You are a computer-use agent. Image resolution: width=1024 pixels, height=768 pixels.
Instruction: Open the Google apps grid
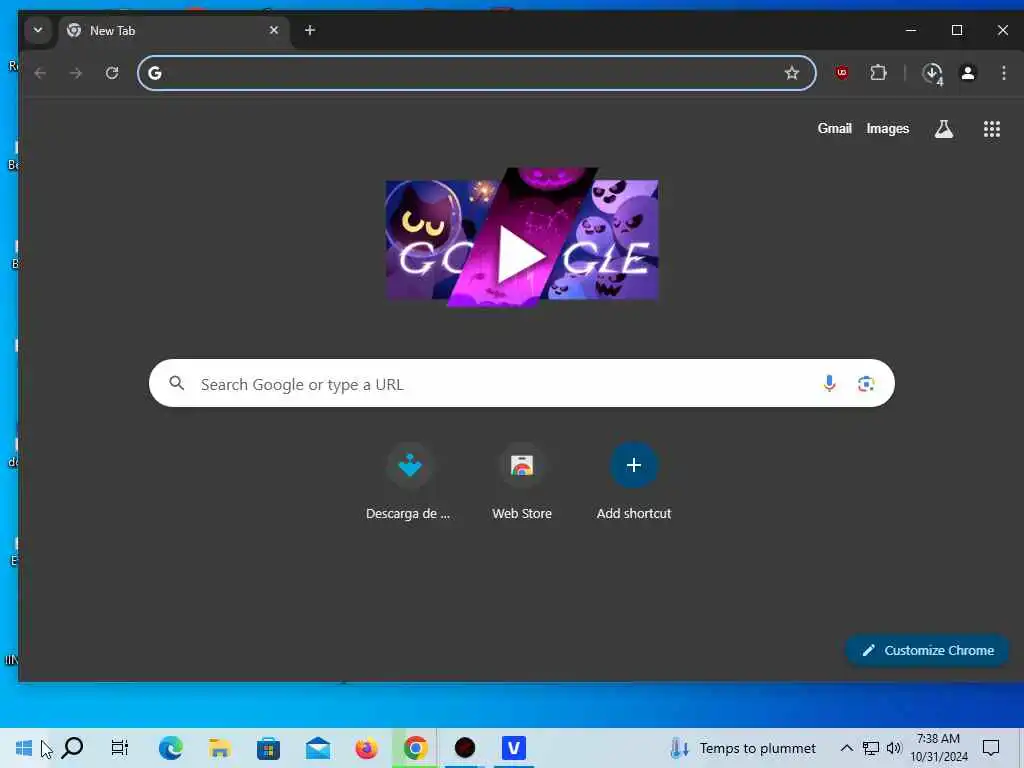[992, 129]
